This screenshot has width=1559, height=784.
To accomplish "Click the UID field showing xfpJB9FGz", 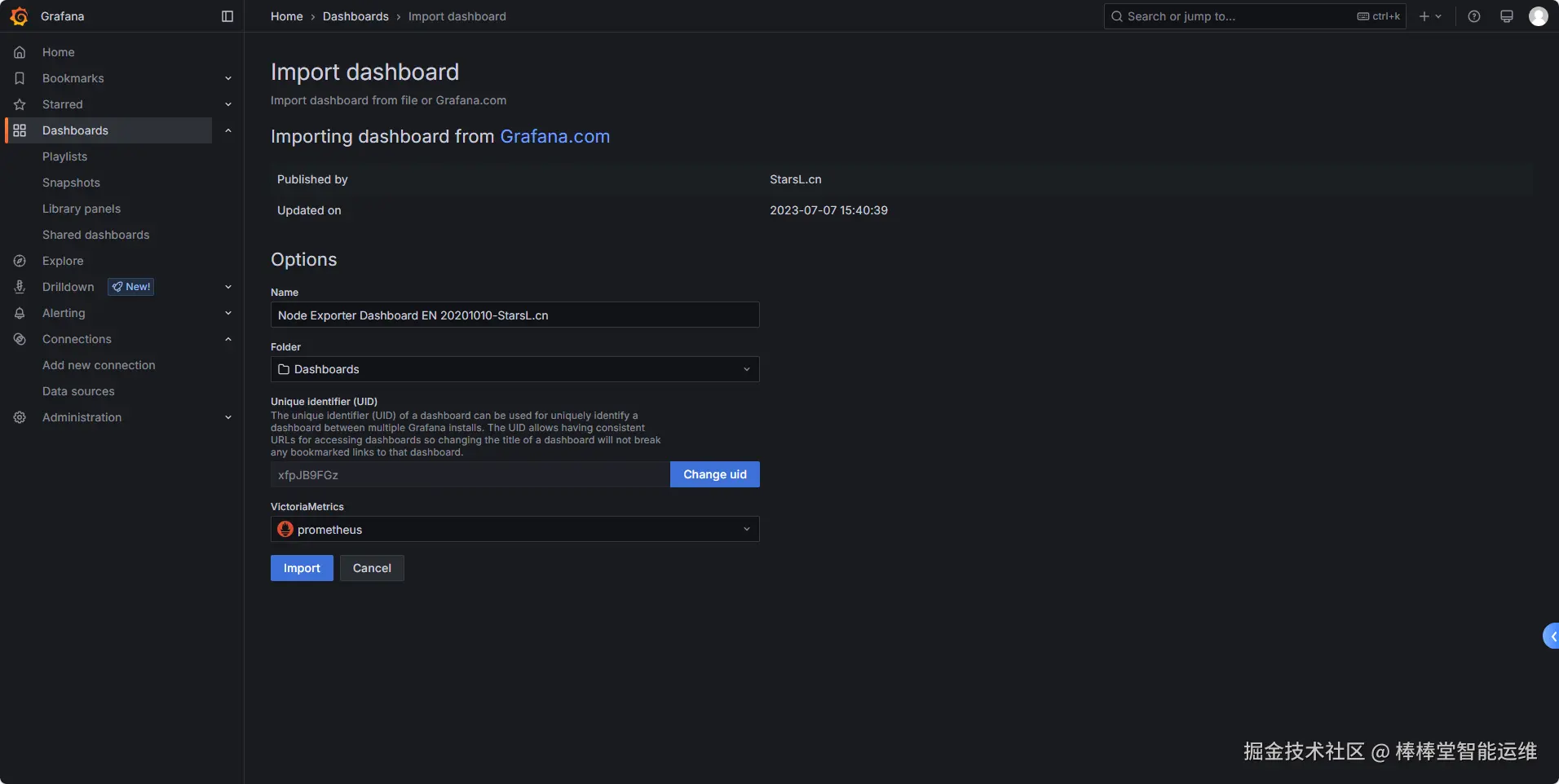I will tap(470, 474).
